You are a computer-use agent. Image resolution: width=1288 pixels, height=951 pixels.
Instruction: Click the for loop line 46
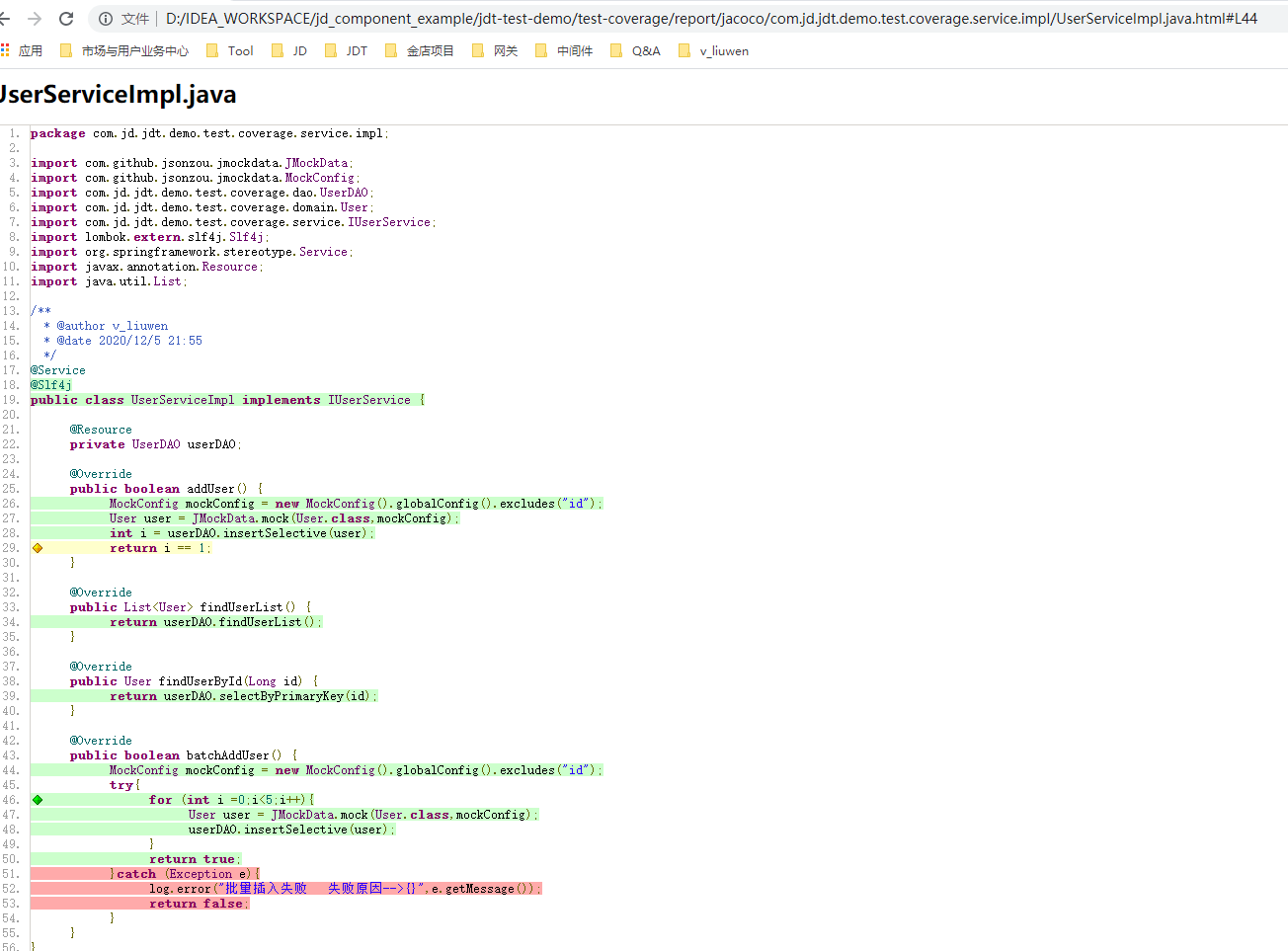232,800
